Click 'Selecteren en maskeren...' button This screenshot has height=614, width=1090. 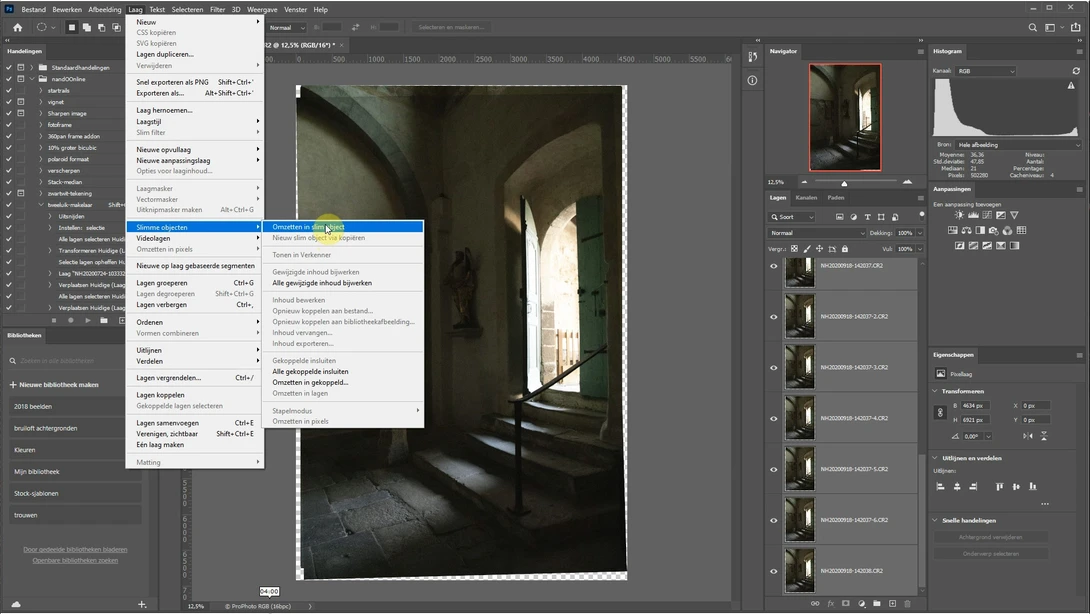point(451,27)
